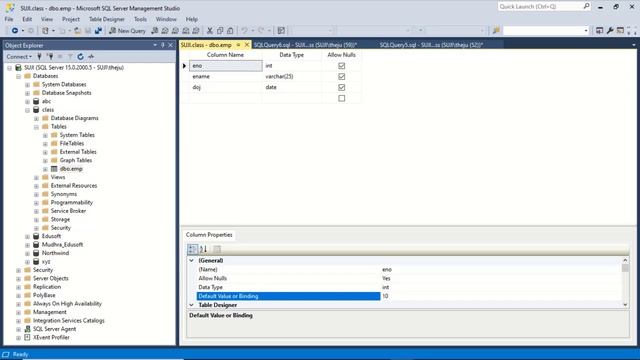Screen dimensions: 640x360
Task: Collapse the SUJI server node
Action: pyautogui.click(x=9, y=68)
